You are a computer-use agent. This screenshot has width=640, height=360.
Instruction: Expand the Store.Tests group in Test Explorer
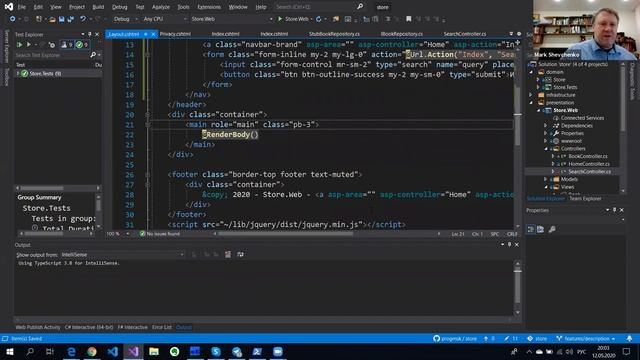coord(18,73)
